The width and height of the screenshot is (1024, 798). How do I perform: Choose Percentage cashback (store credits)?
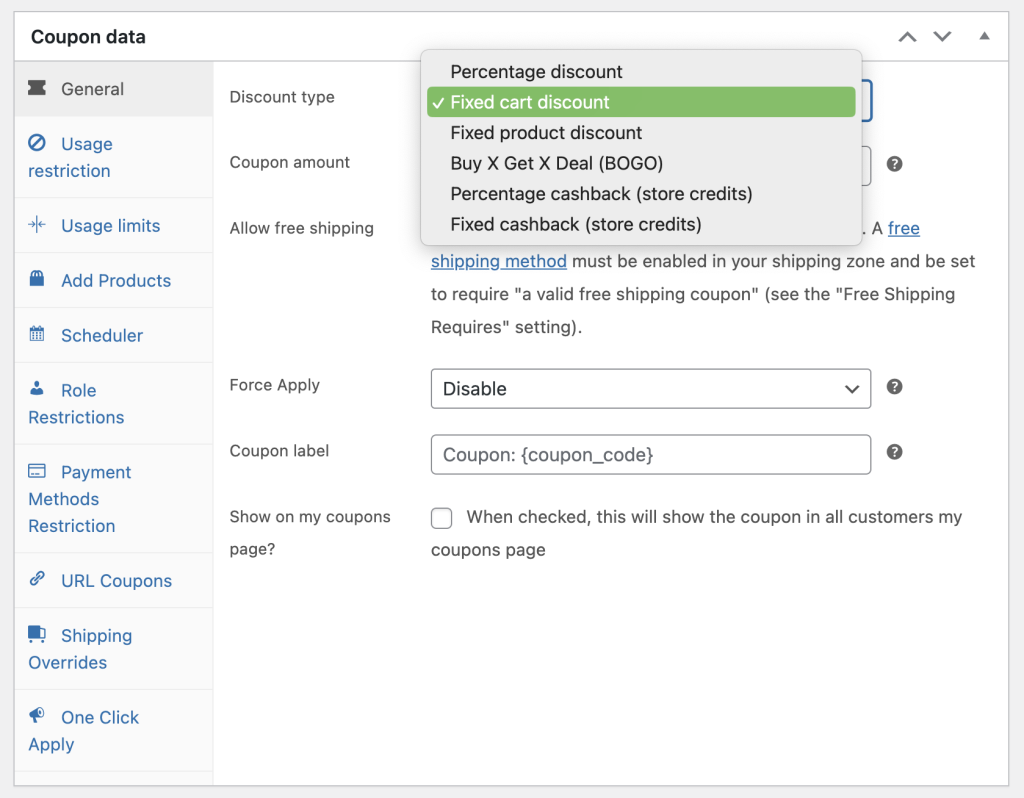click(641, 194)
